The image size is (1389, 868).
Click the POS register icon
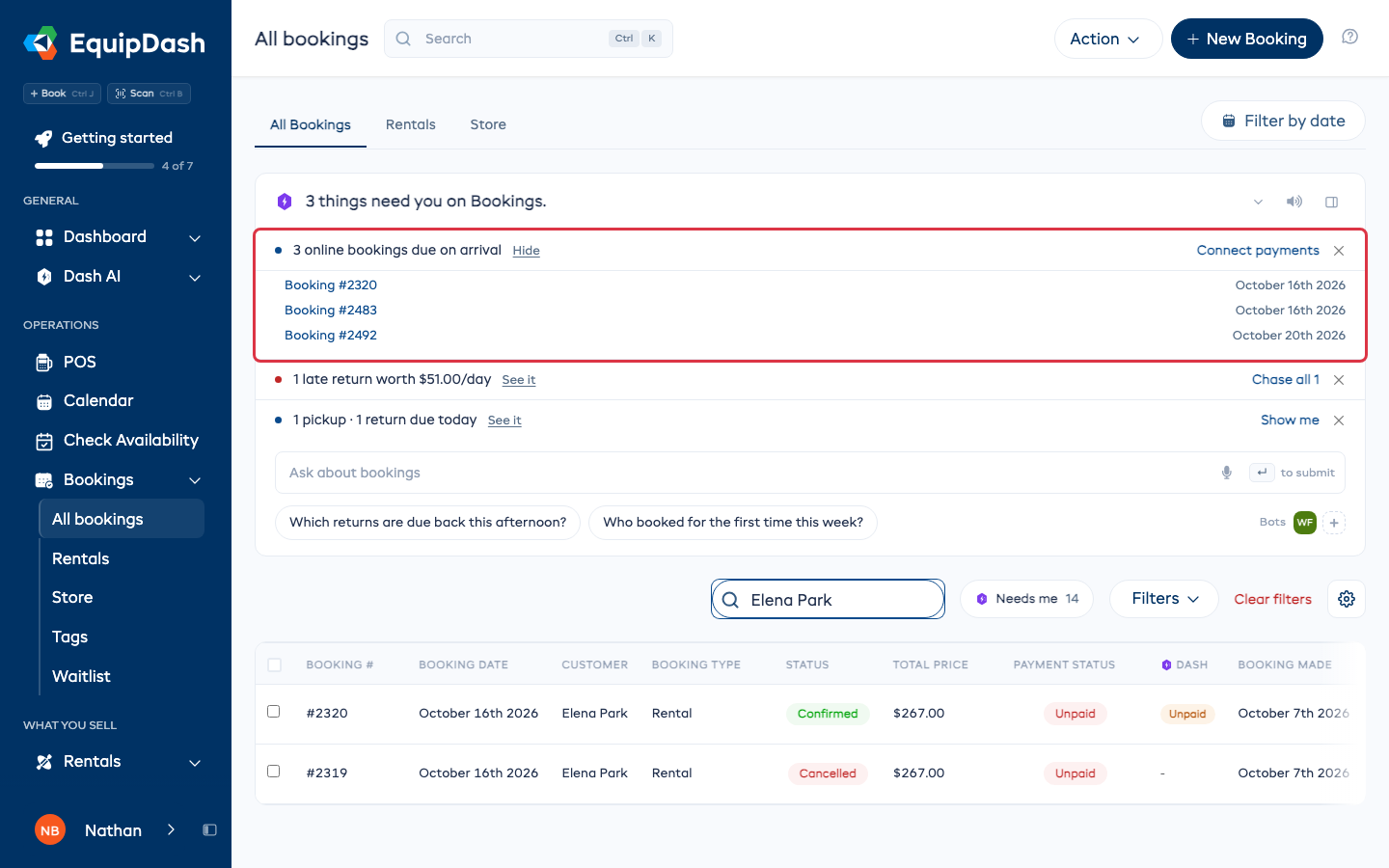pos(44,363)
